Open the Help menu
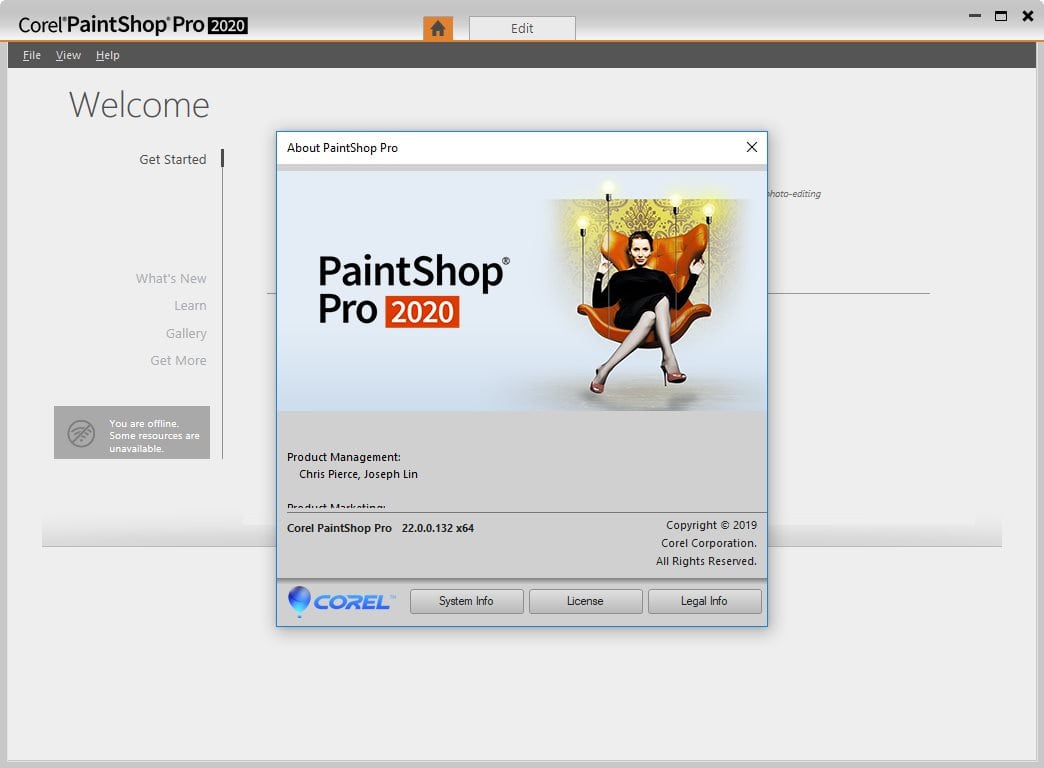 107,55
